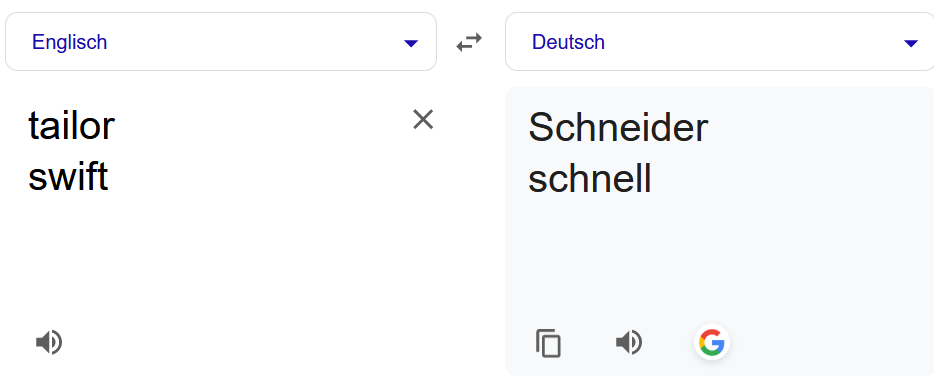
Task: Click blank space inside the Deutsch selector box
Action: coord(751,42)
